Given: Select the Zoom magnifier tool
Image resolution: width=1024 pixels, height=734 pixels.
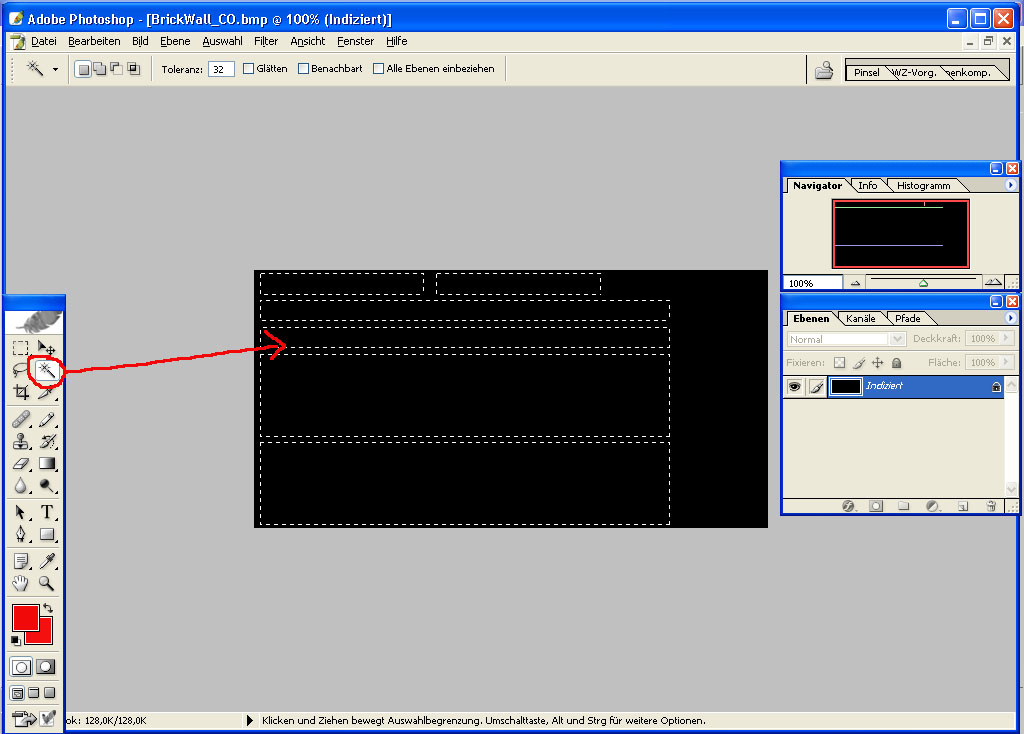Looking at the screenshot, I should [x=46, y=583].
